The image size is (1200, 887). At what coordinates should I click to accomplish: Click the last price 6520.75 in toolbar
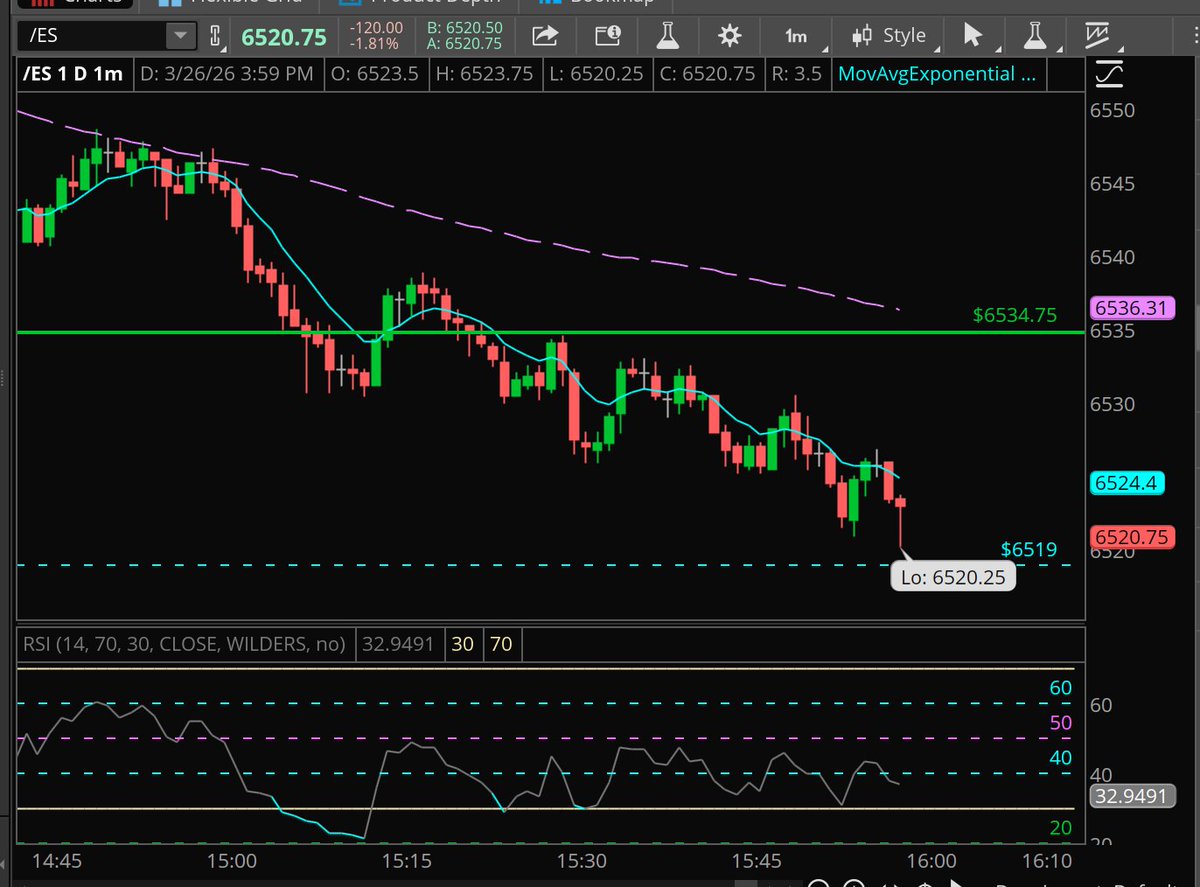[x=285, y=37]
